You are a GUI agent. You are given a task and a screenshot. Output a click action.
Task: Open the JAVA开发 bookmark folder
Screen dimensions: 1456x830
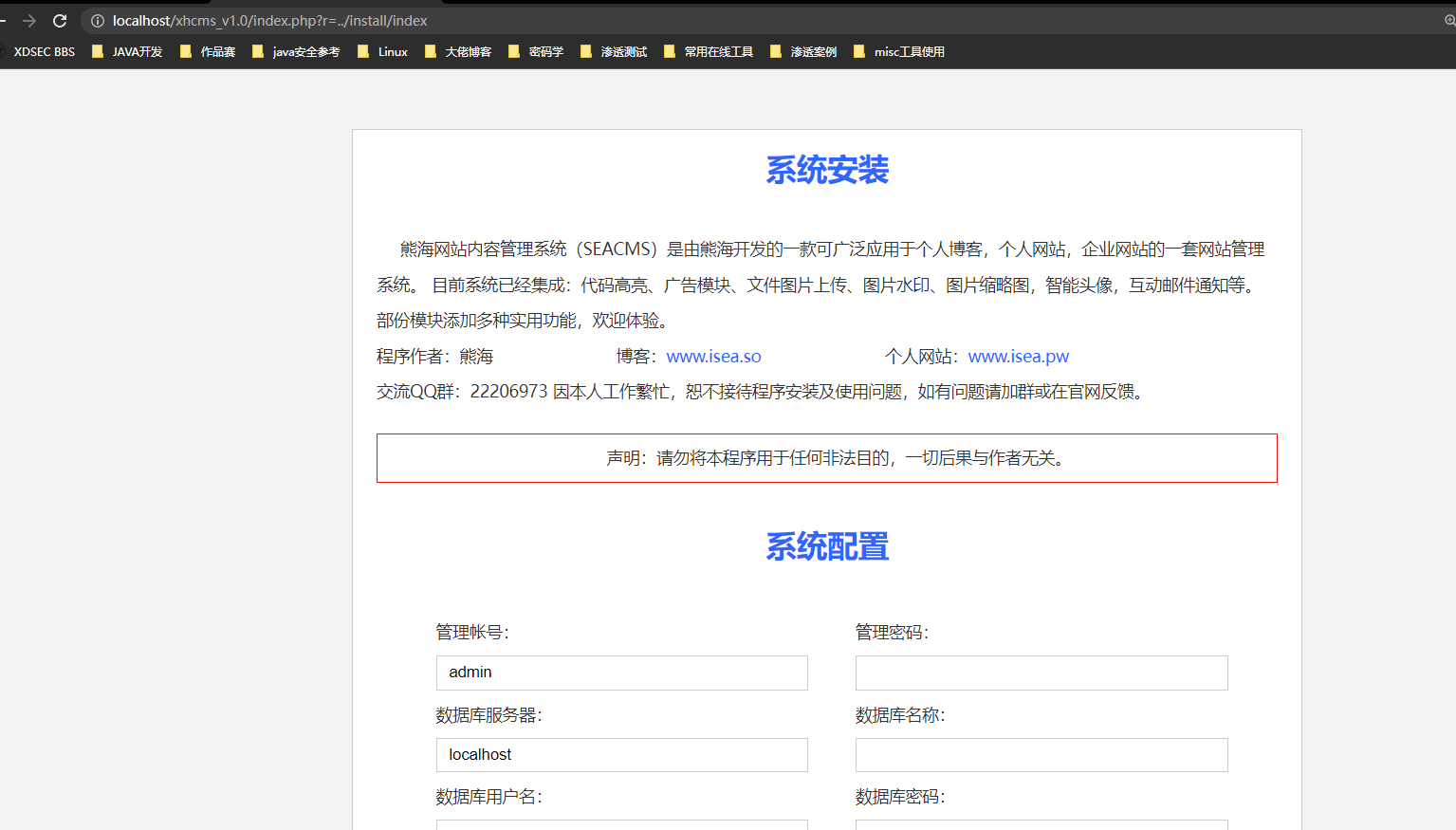point(127,52)
